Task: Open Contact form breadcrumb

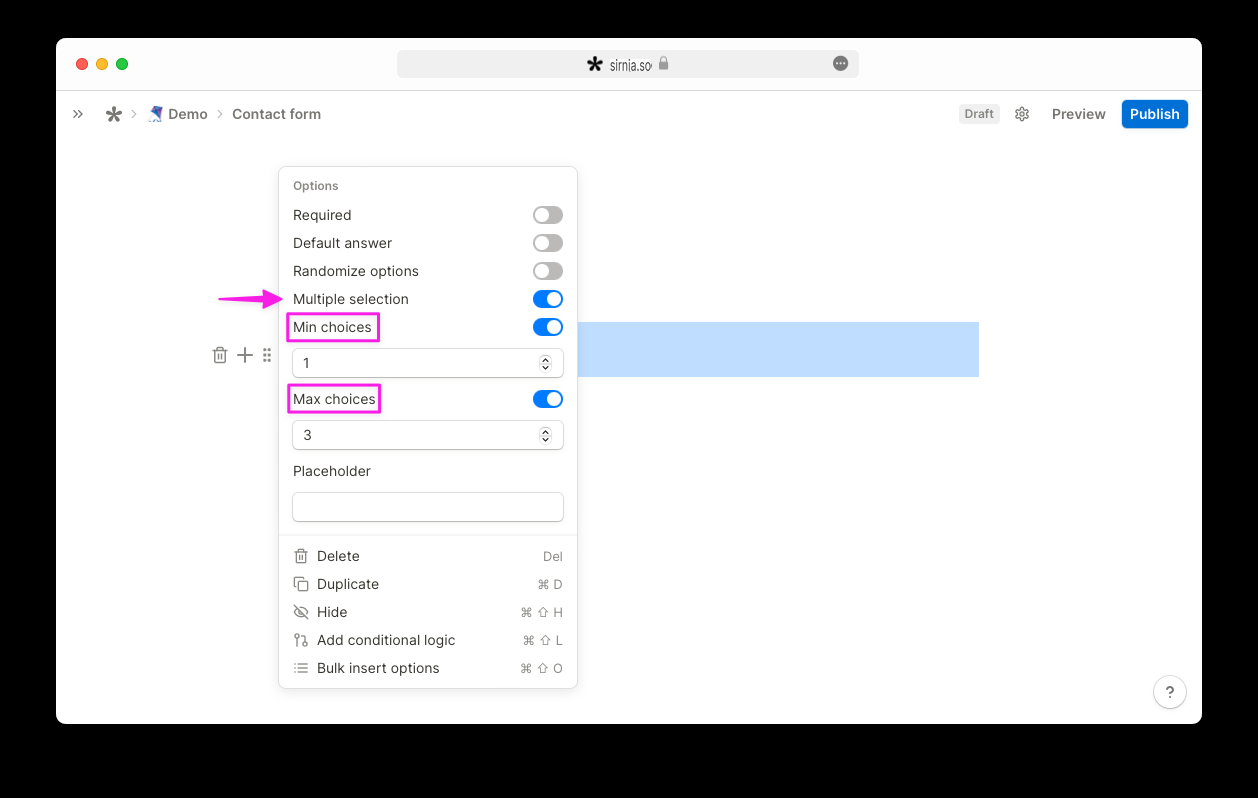Action: tap(277, 114)
